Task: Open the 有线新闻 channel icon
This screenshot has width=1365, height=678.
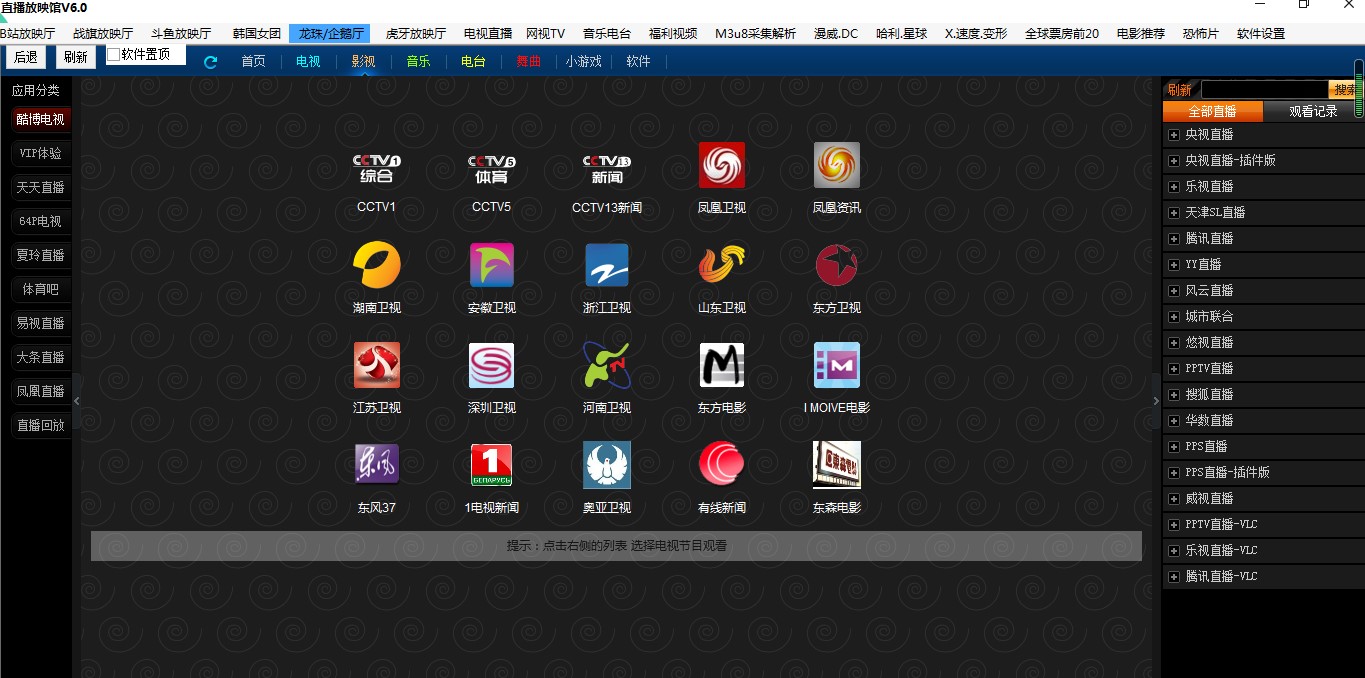Action: tap(722, 466)
